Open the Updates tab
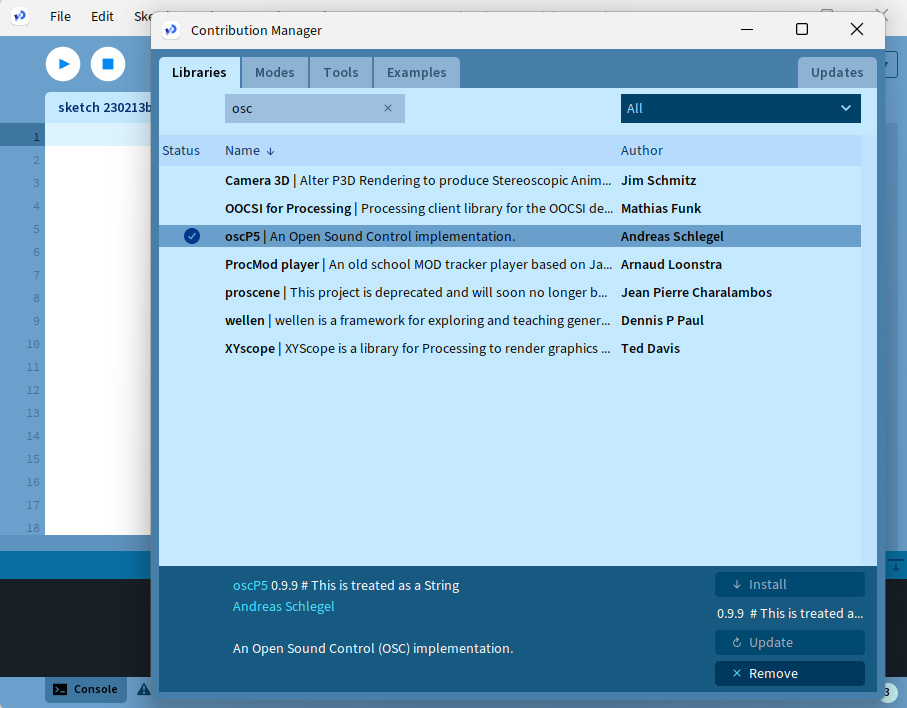Image resolution: width=907 pixels, height=708 pixels. tap(836, 73)
